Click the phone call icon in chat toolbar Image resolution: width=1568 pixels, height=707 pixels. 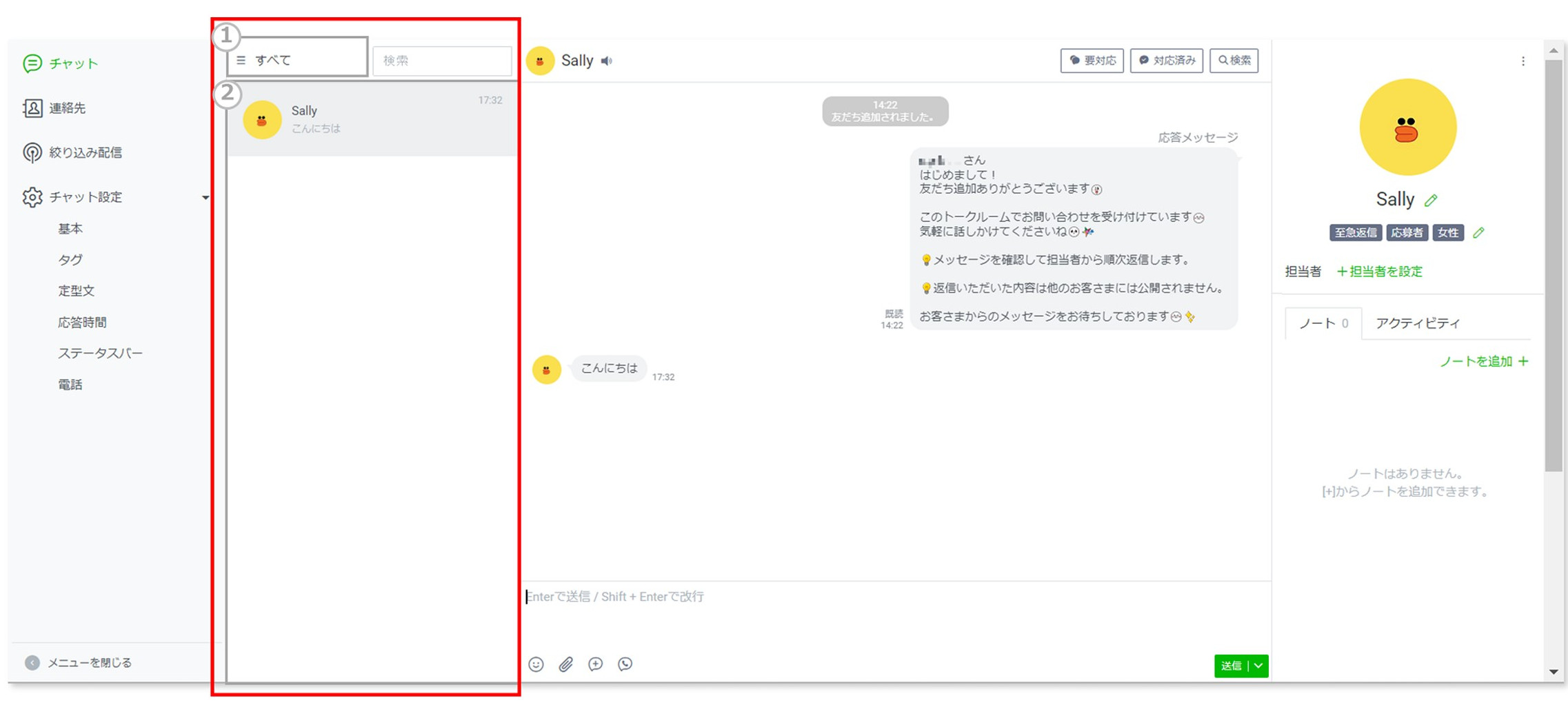[625, 664]
